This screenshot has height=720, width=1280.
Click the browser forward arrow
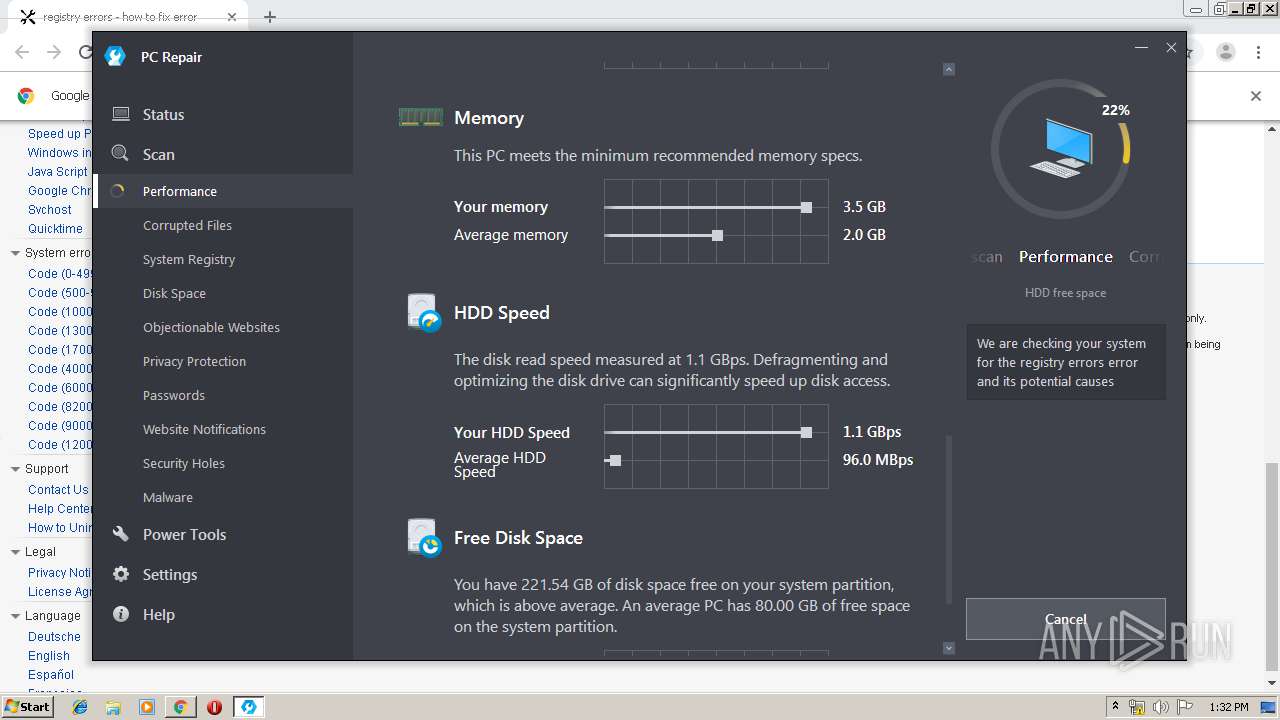click(x=54, y=52)
